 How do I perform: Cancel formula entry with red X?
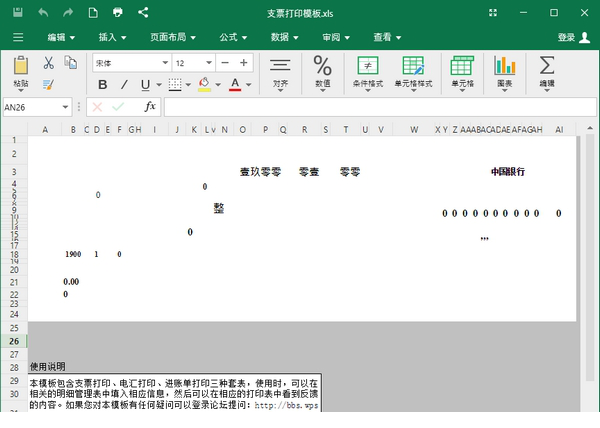(97, 107)
